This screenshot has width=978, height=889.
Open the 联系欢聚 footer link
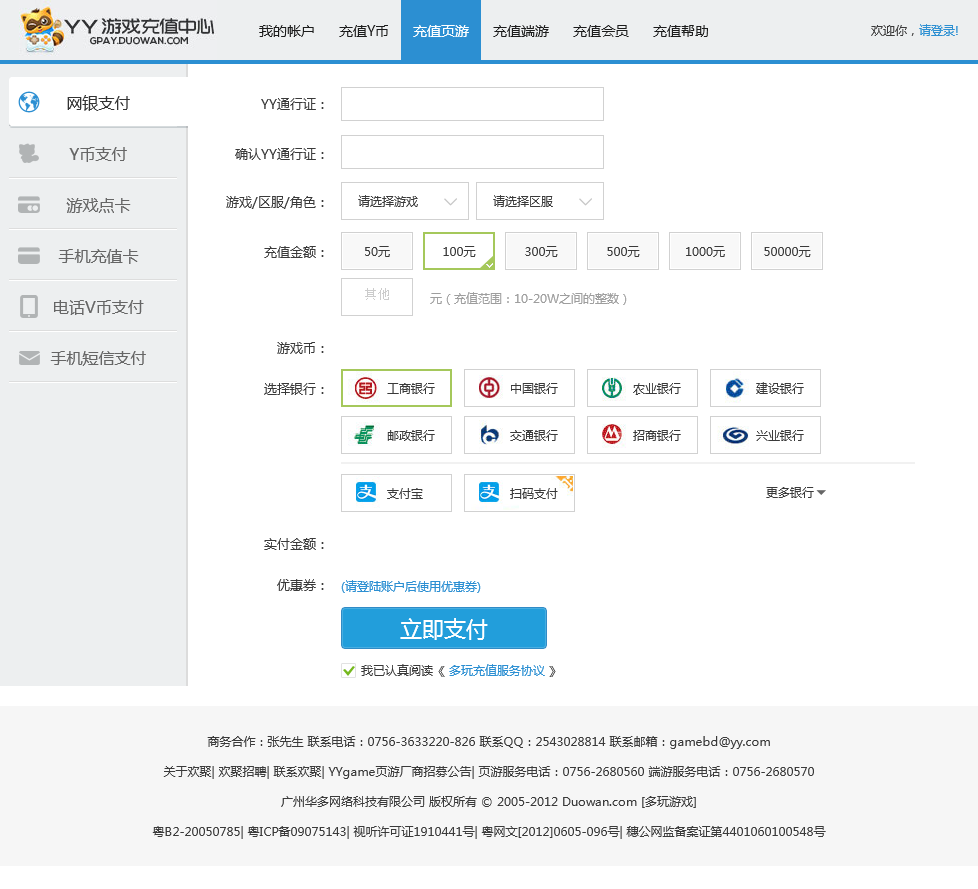coord(298,772)
